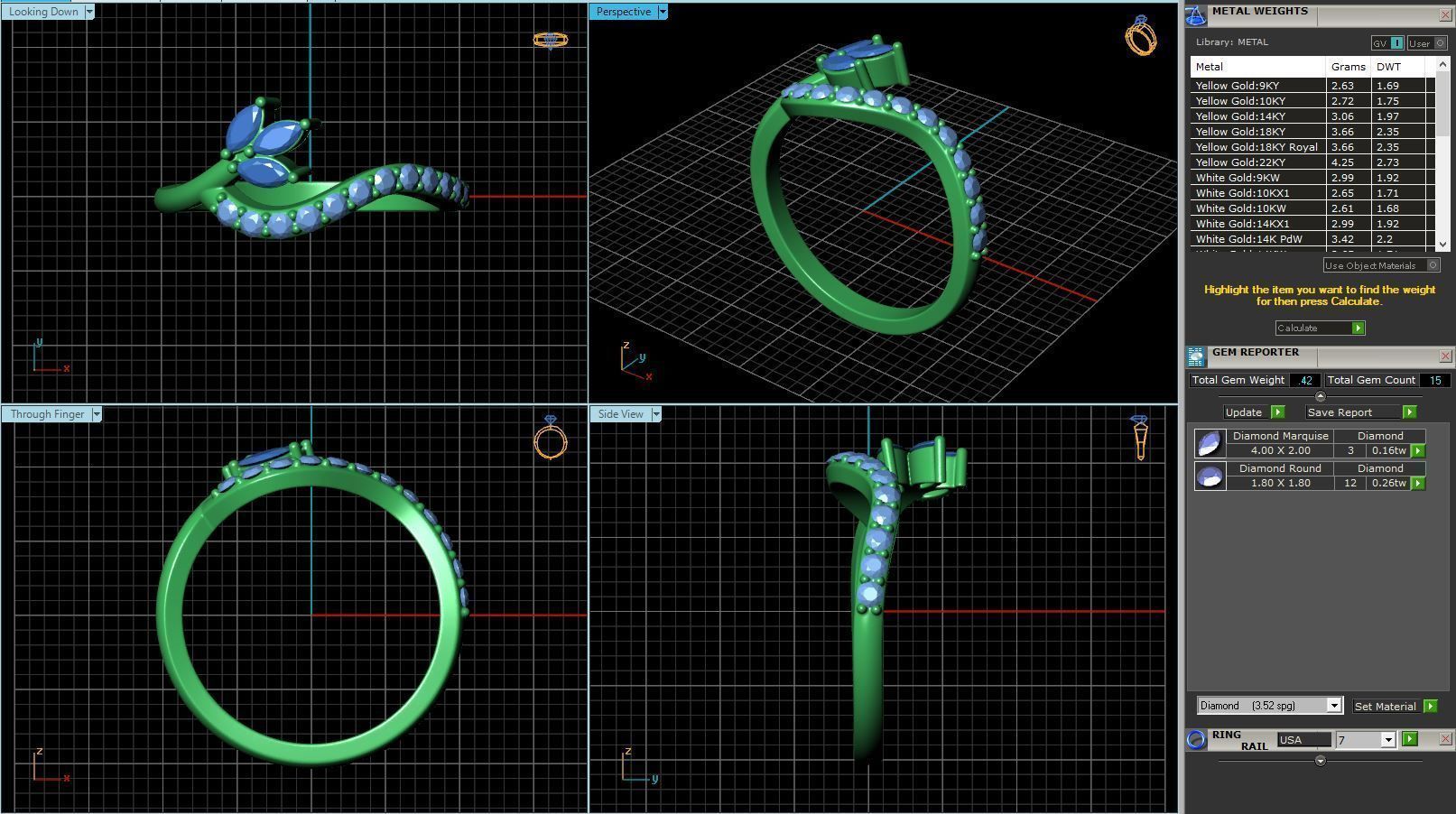
Task: Click the Calculate button
Action: [1313, 328]
